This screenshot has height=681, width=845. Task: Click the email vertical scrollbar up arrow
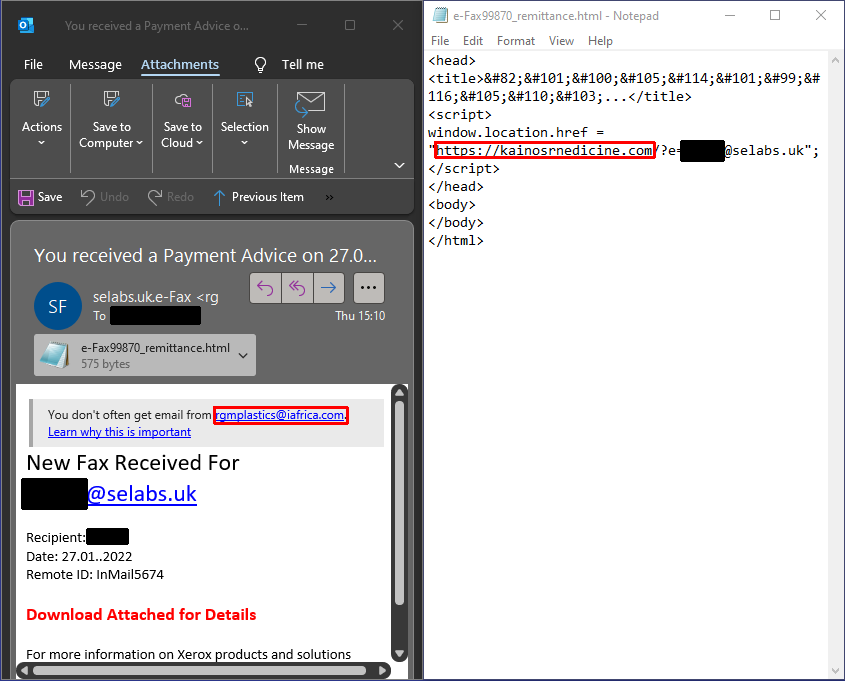coord(399,393)
